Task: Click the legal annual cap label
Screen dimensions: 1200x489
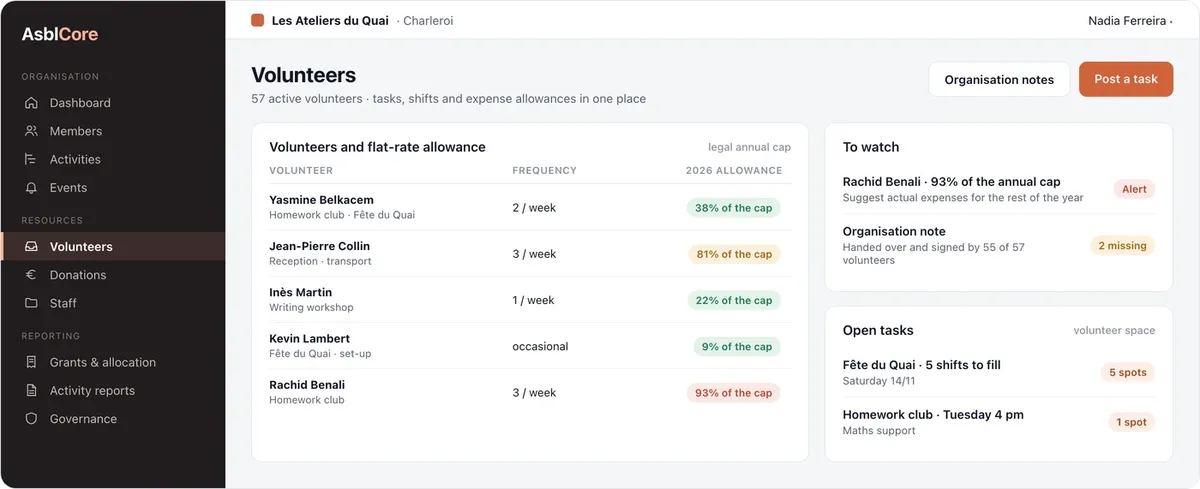Action: tap(749, 147)
